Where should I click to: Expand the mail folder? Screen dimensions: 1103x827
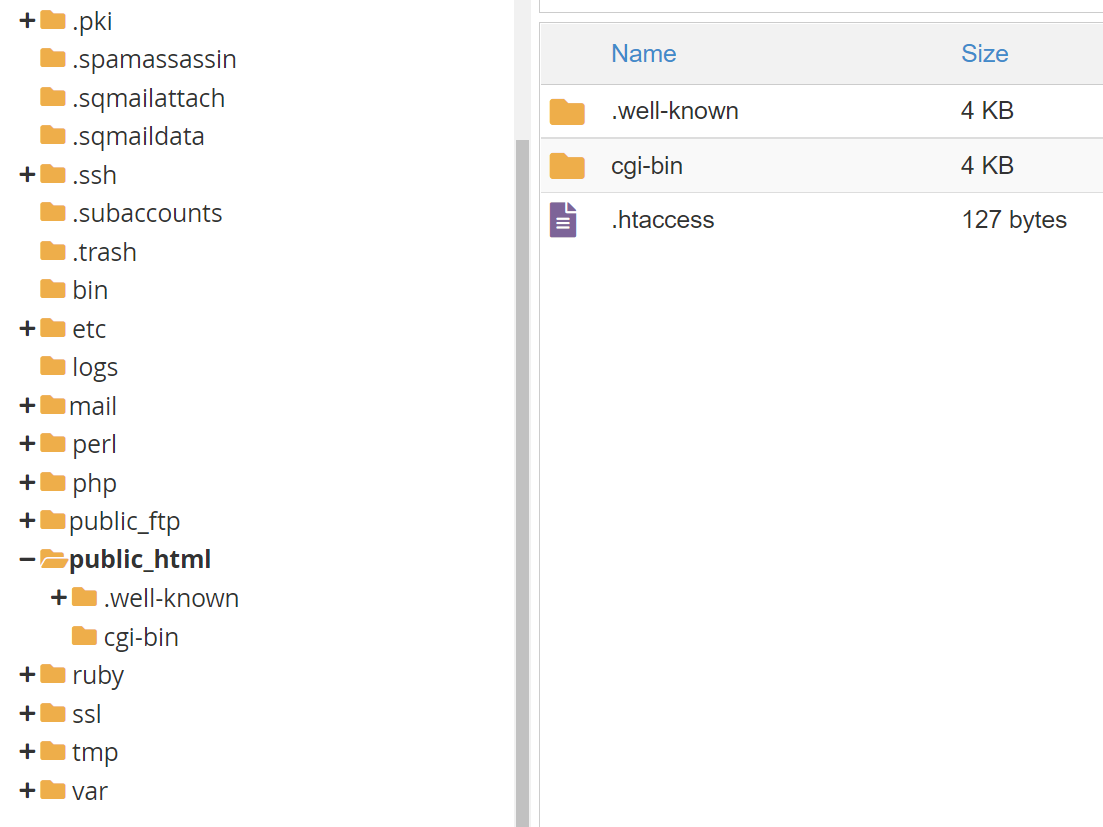pyautogui.click(x=27, y=406)
